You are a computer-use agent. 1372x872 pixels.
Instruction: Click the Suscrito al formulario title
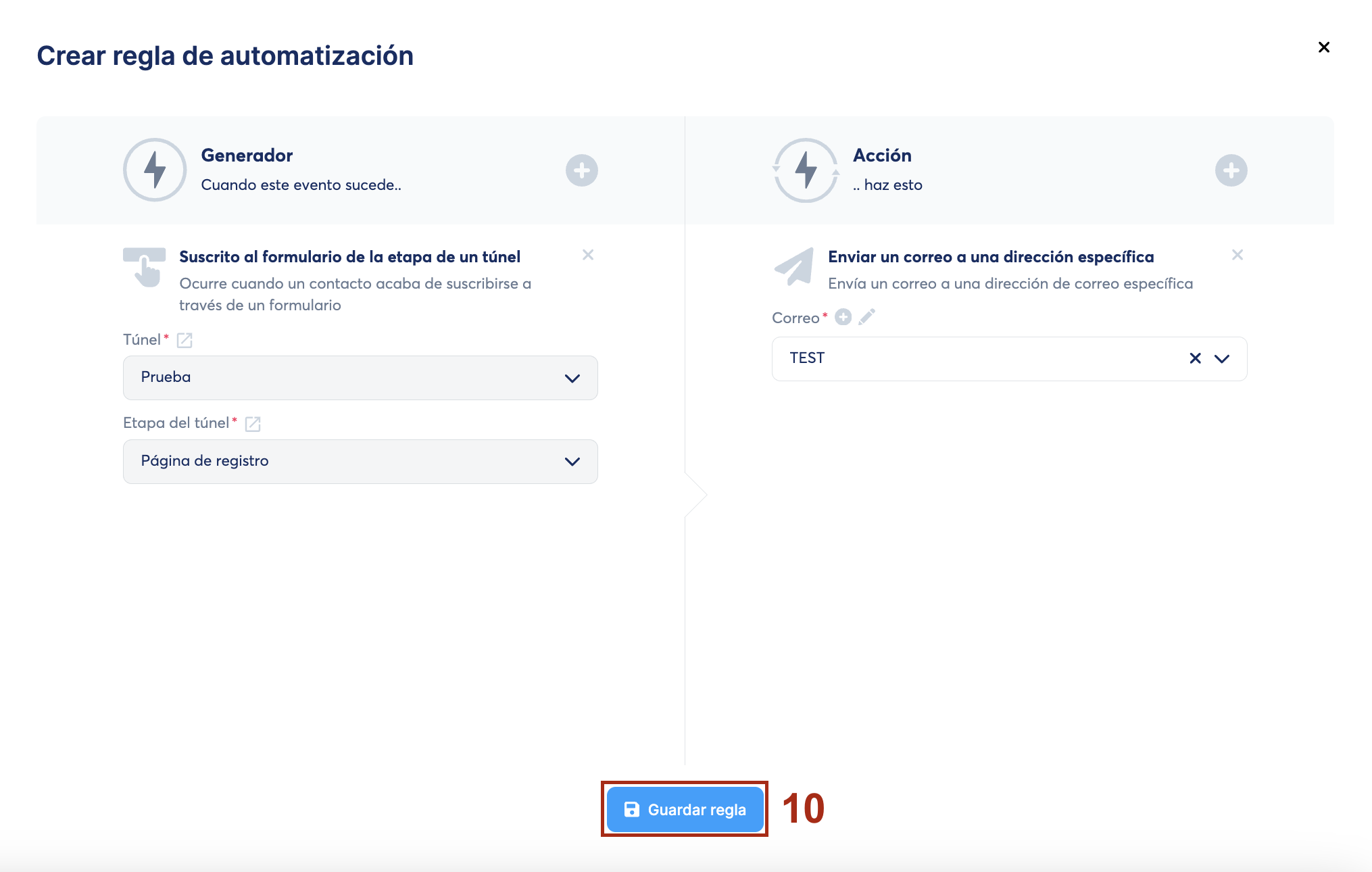point(349,257)
